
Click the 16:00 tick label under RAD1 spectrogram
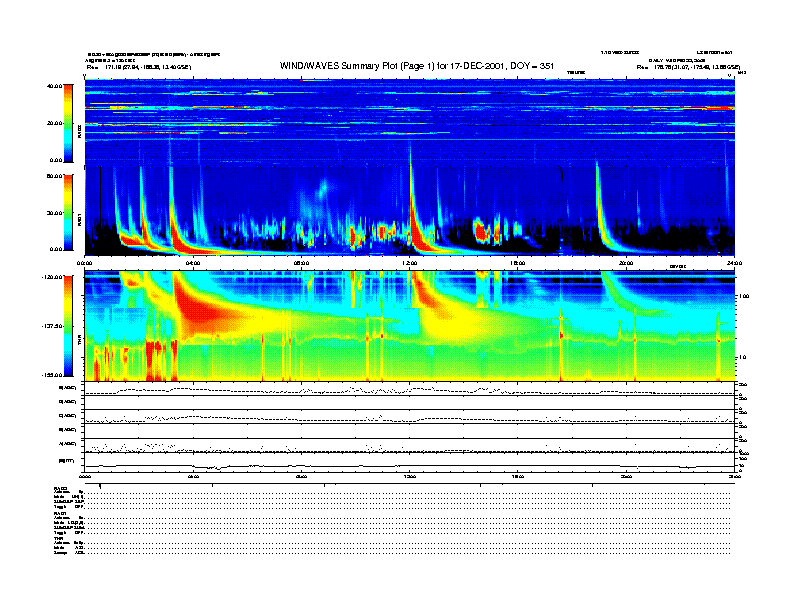[x=518, y=263]
